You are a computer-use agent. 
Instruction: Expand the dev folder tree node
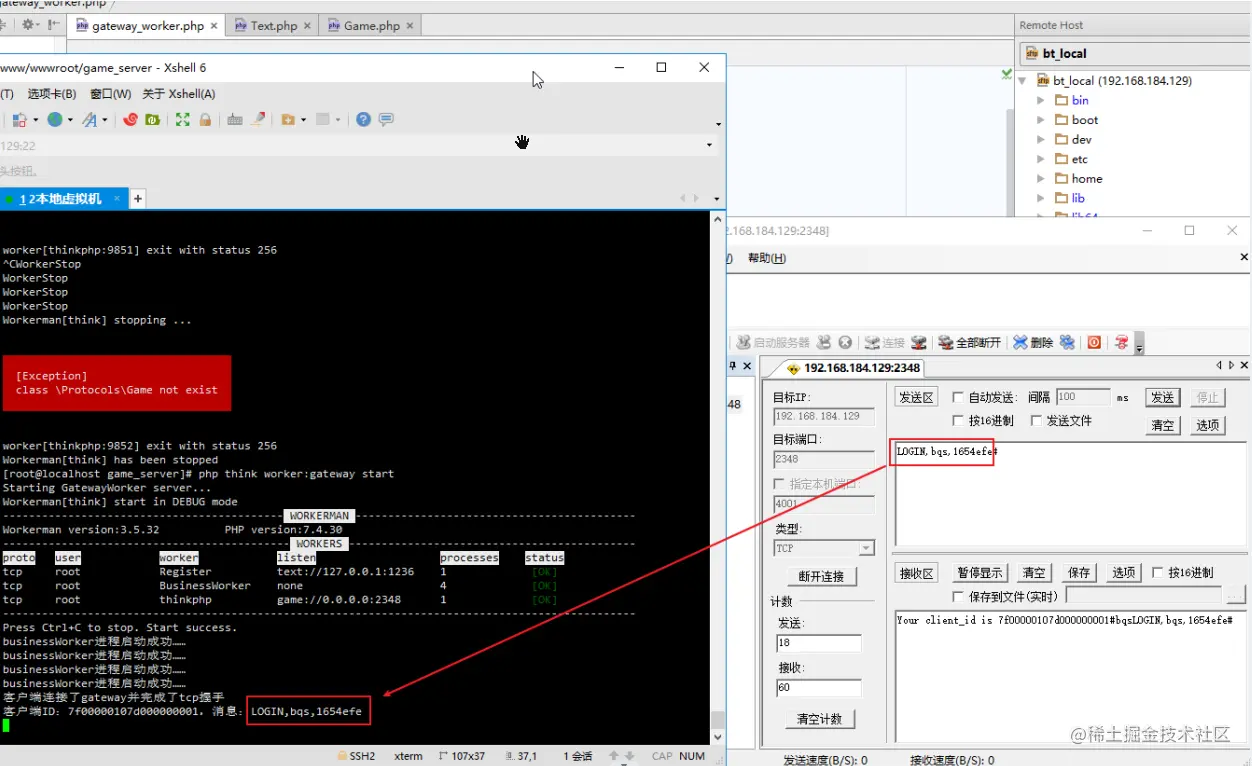(x=1040, y=140)
